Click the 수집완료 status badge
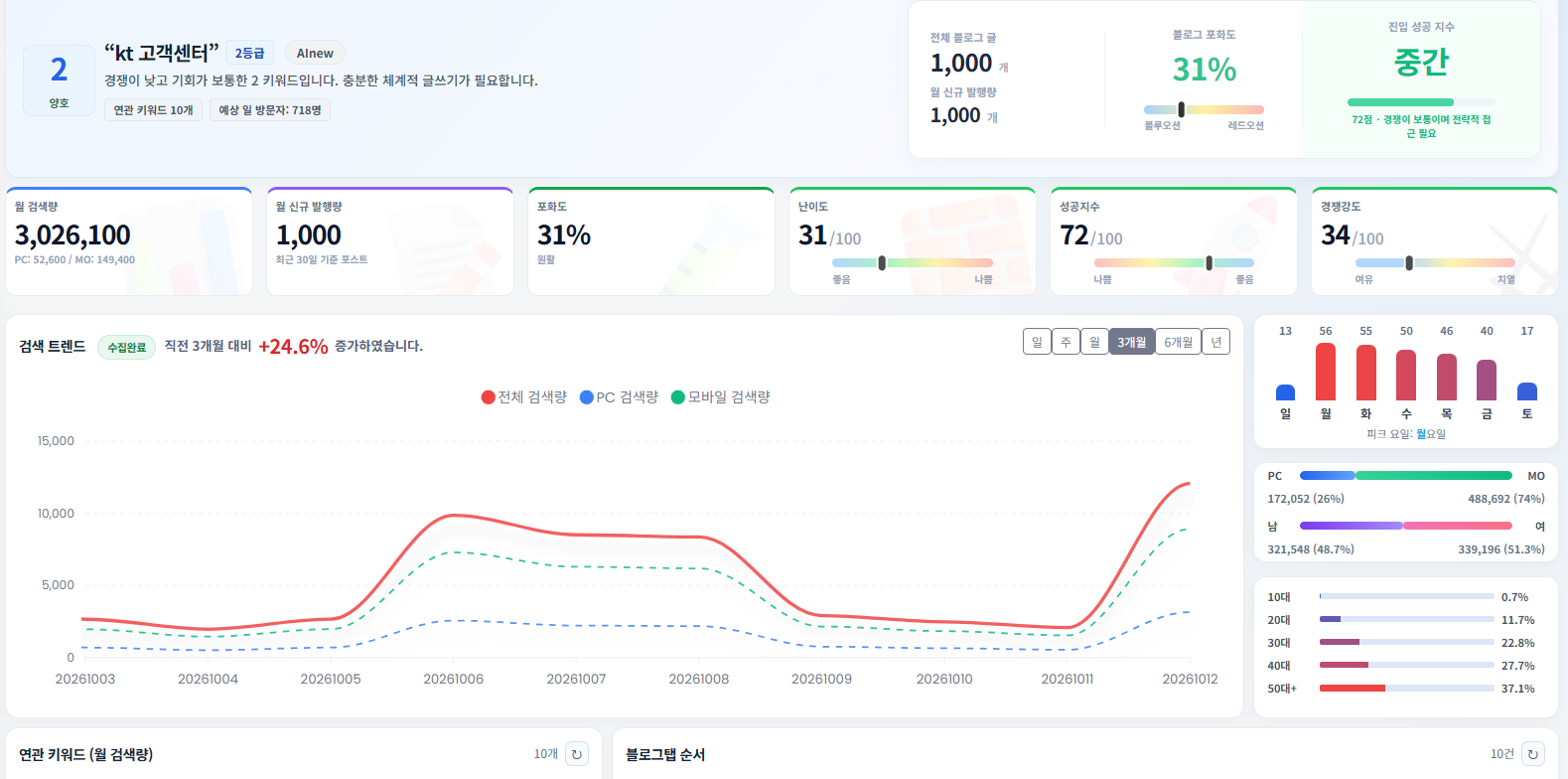Viewport: 1568px width, 779px height. click(x=126, y=347)
